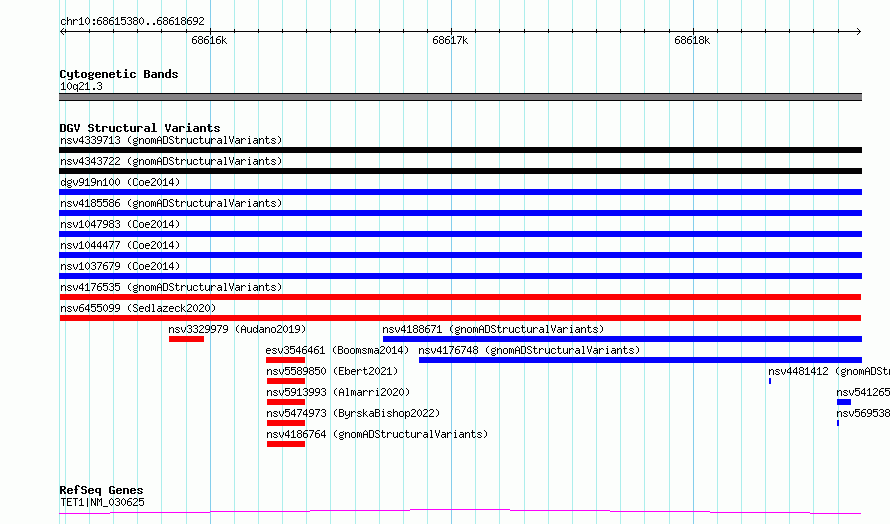The height and width of the screenshot is (524, 890).
Task: Click the nsv4176748 gnomAD label
Action: tap(529, 350)
